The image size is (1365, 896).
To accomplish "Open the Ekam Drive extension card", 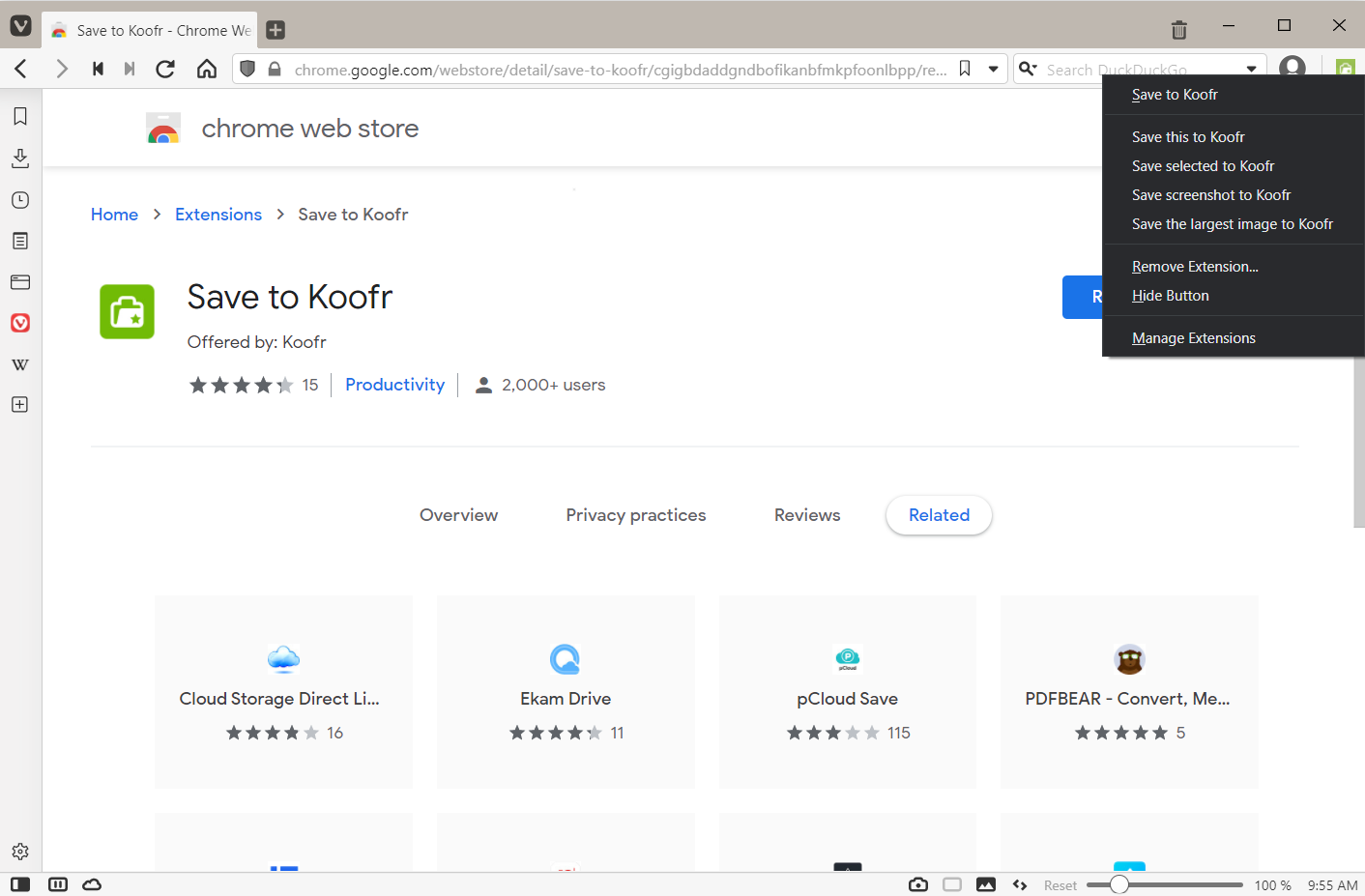I will (x=566, y=692).
